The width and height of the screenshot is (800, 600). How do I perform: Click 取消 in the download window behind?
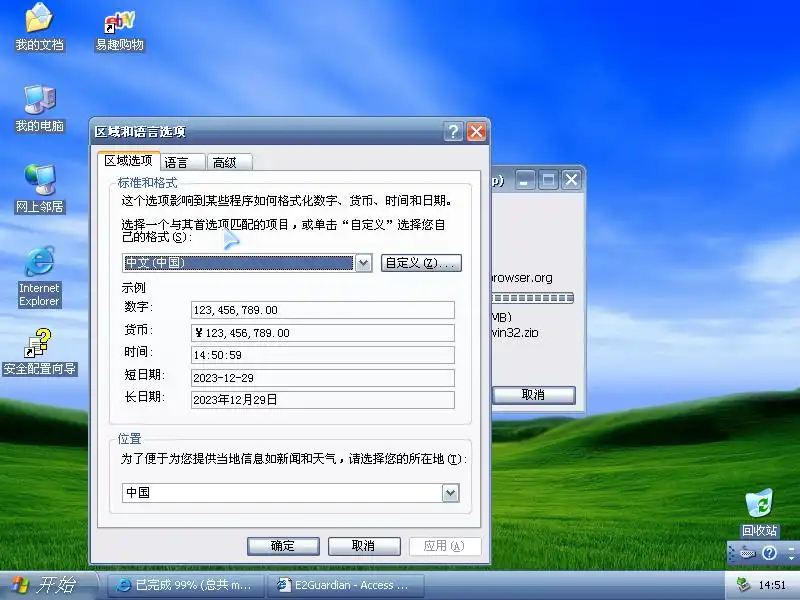pos(534,395)
